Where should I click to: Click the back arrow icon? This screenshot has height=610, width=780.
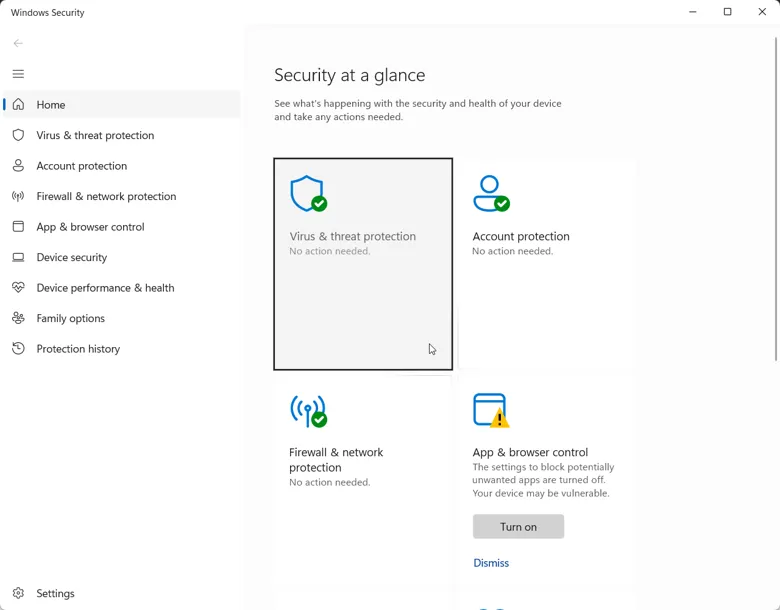[18, 43]
